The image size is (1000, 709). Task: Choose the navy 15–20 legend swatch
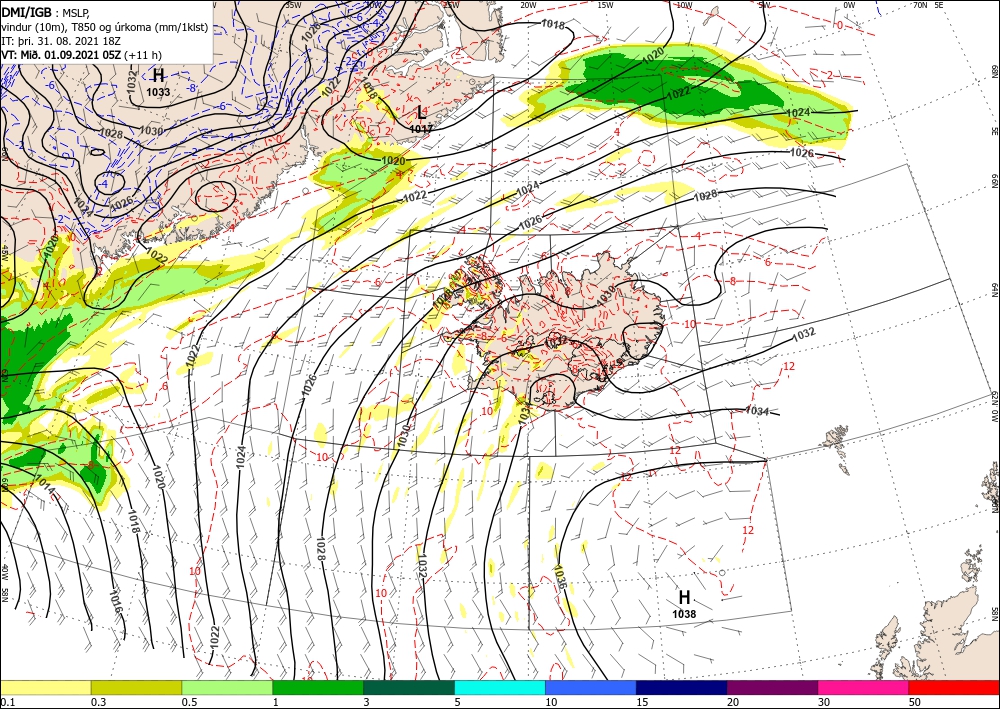pyautogui.click(x=682, y=687)
